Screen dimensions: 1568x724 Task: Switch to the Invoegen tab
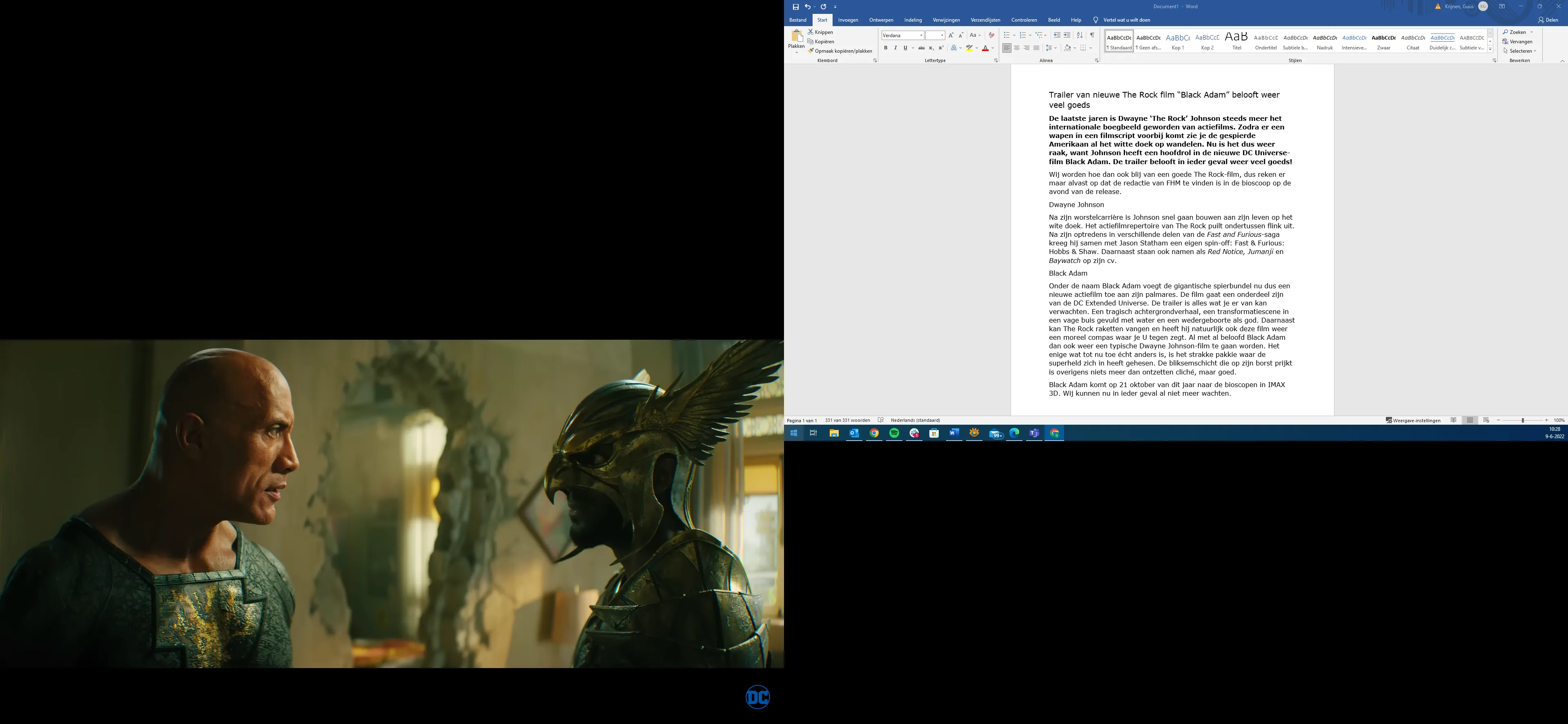pos(848,20)
